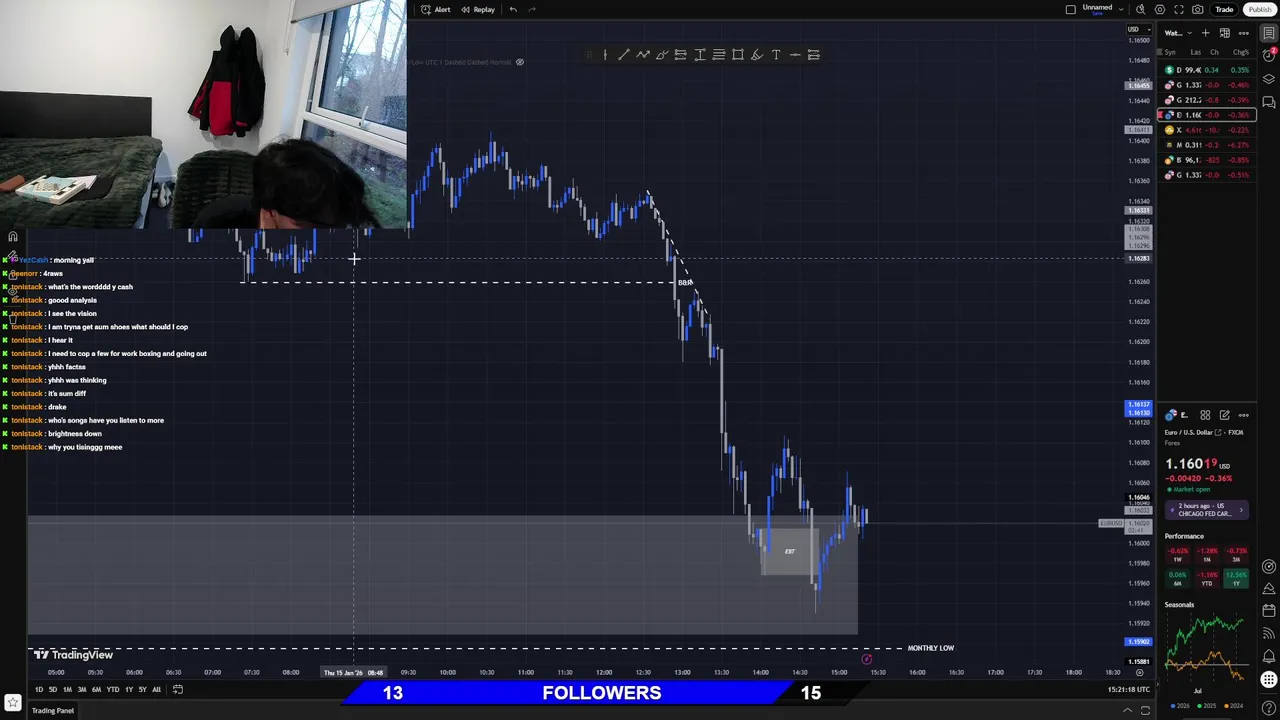Open the go-to-date calendar icon
This screenshot has height=720, width=1280.
[x=178, y=690]
